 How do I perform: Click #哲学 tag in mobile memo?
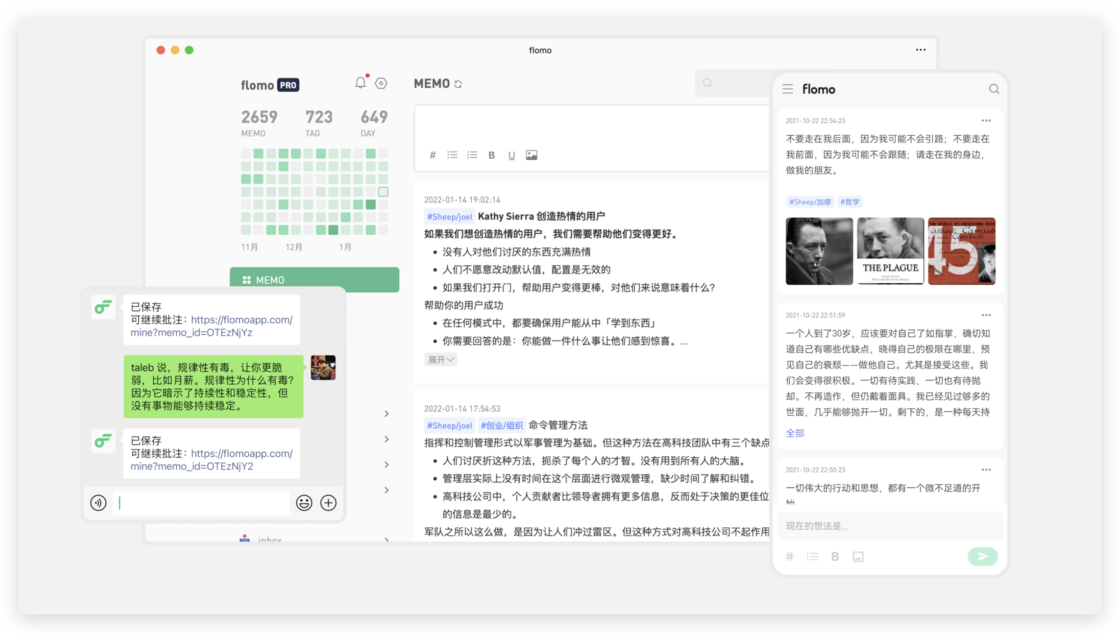tap(850, 202)
